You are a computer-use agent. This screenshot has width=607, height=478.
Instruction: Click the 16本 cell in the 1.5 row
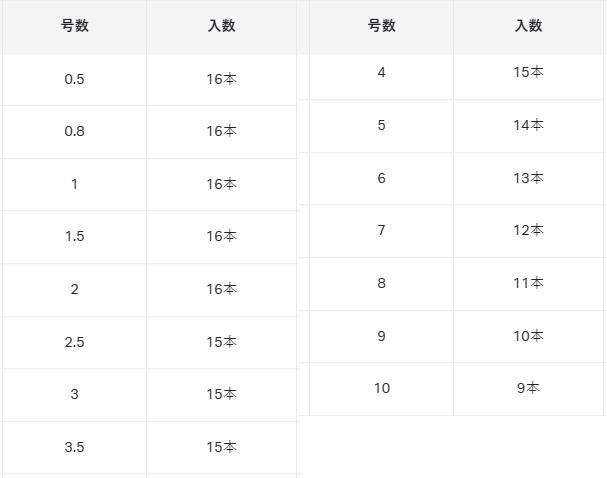[x=221, y=237]
